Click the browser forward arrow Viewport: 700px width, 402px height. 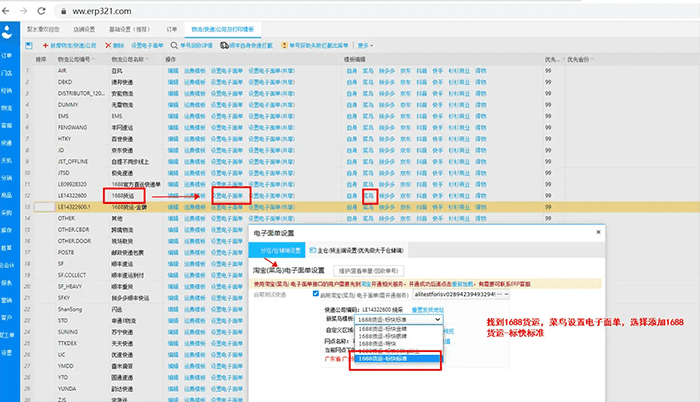click(x=23, y=11)
